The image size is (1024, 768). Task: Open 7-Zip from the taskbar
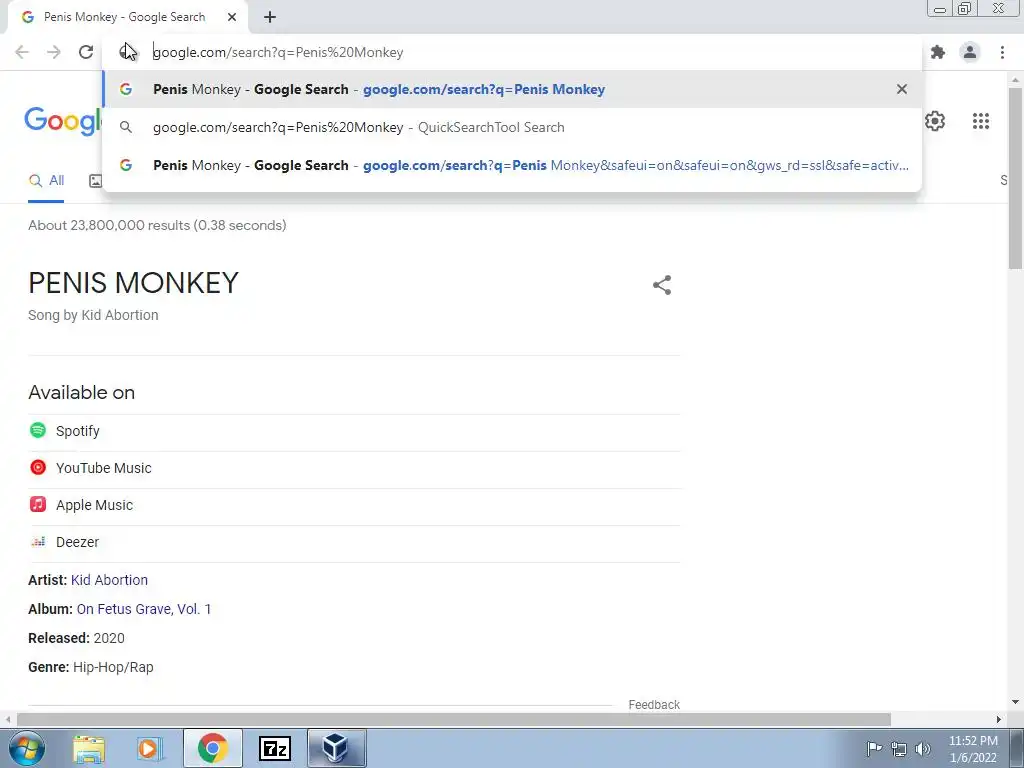(274, 748)
